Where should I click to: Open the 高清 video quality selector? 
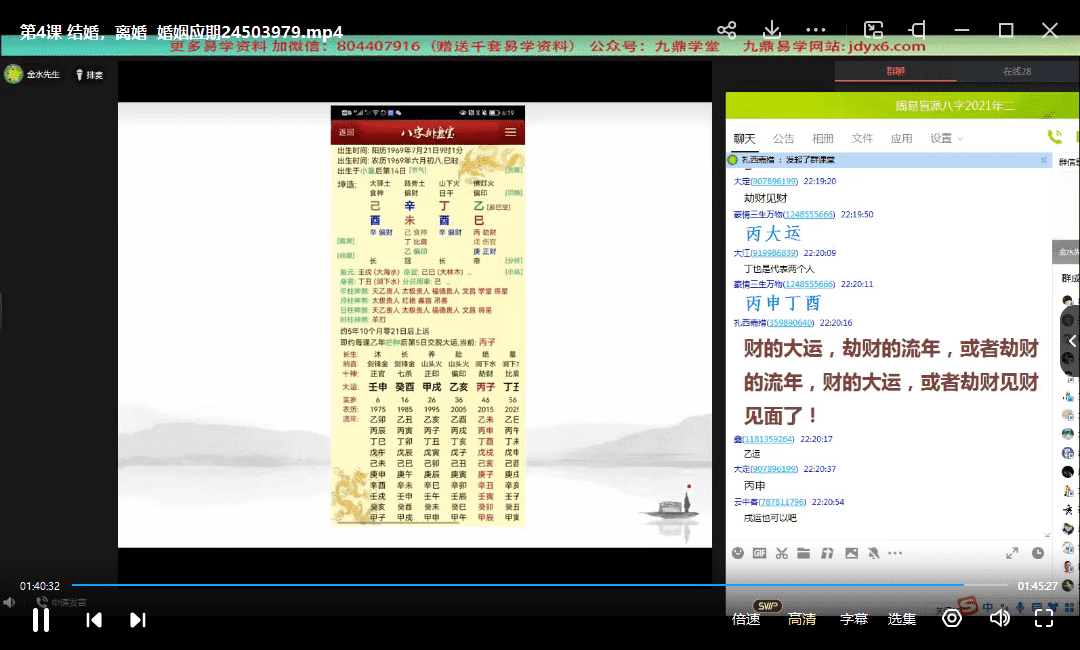(801, 619)
